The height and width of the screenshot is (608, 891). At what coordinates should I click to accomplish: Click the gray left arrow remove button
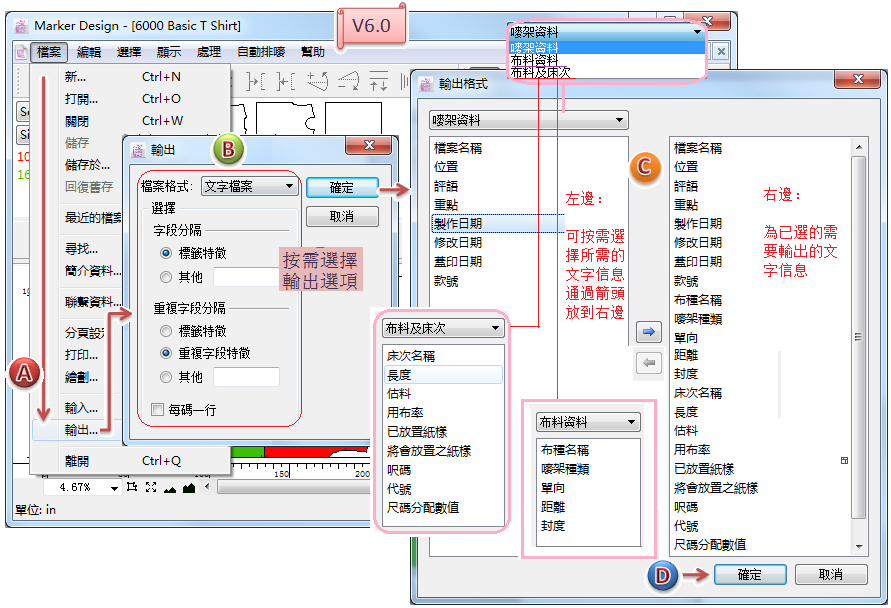click(648, 363)
